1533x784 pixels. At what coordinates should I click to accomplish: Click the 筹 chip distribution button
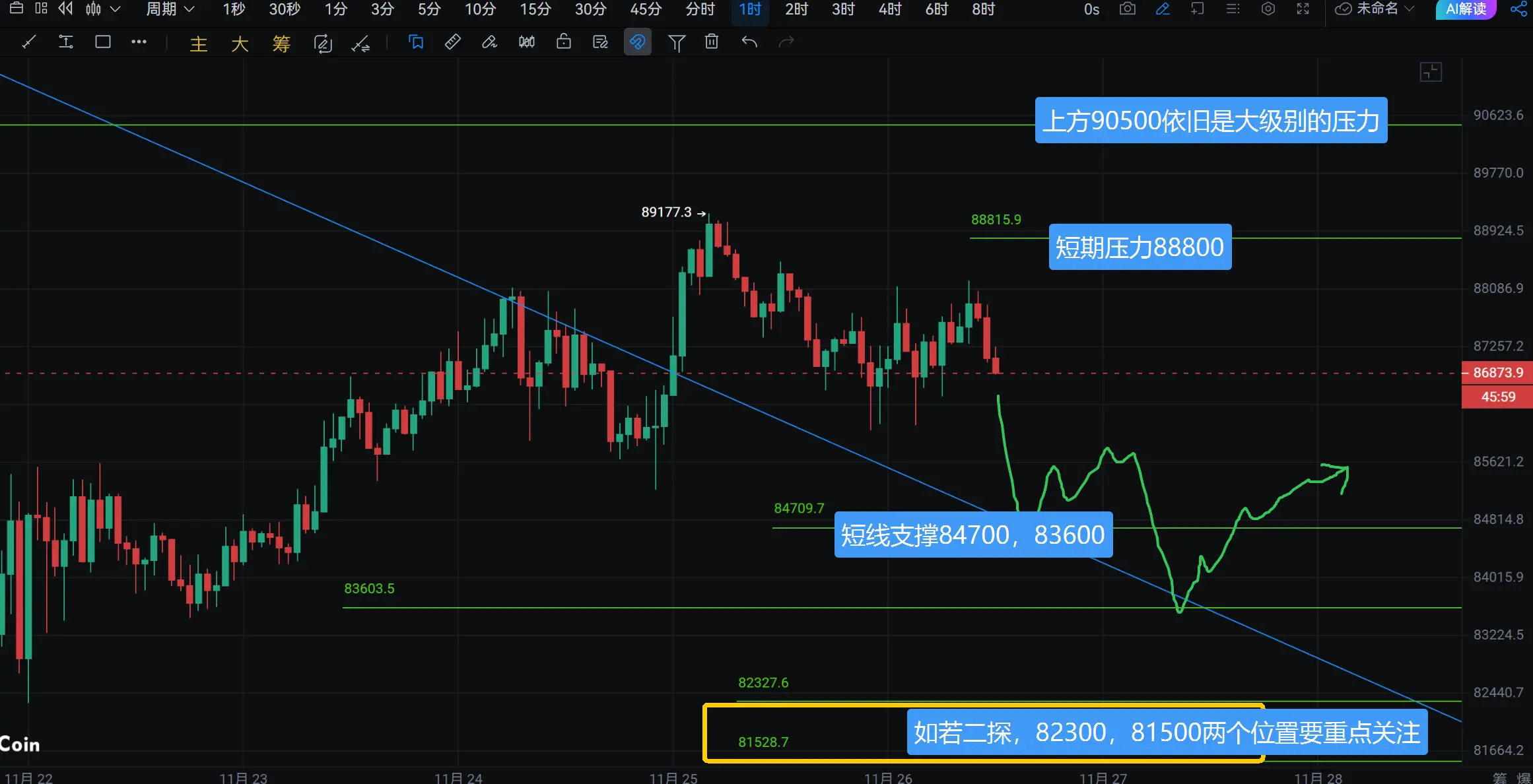281,44
